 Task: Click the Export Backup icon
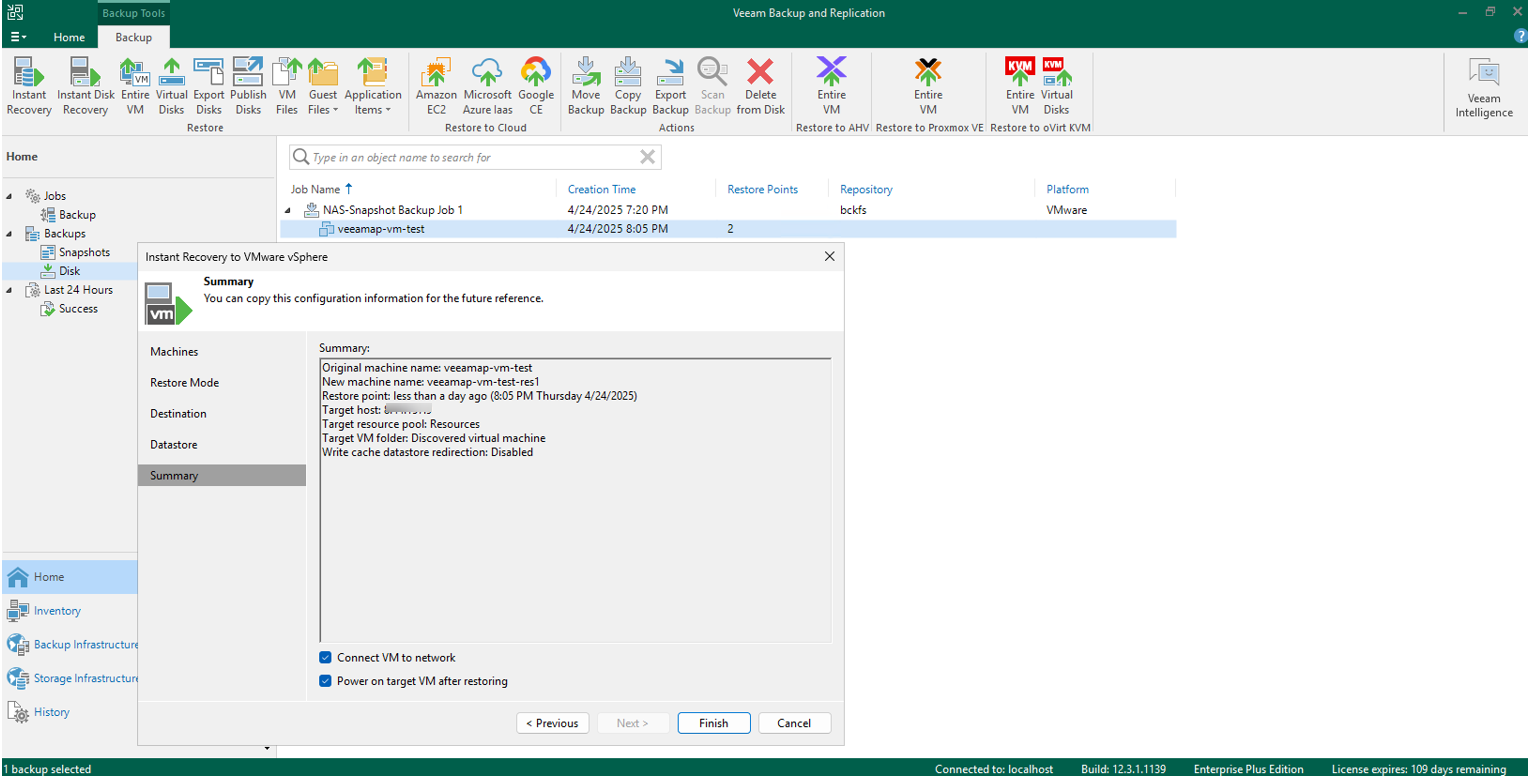pyautogui.click(x=671, y=86)
